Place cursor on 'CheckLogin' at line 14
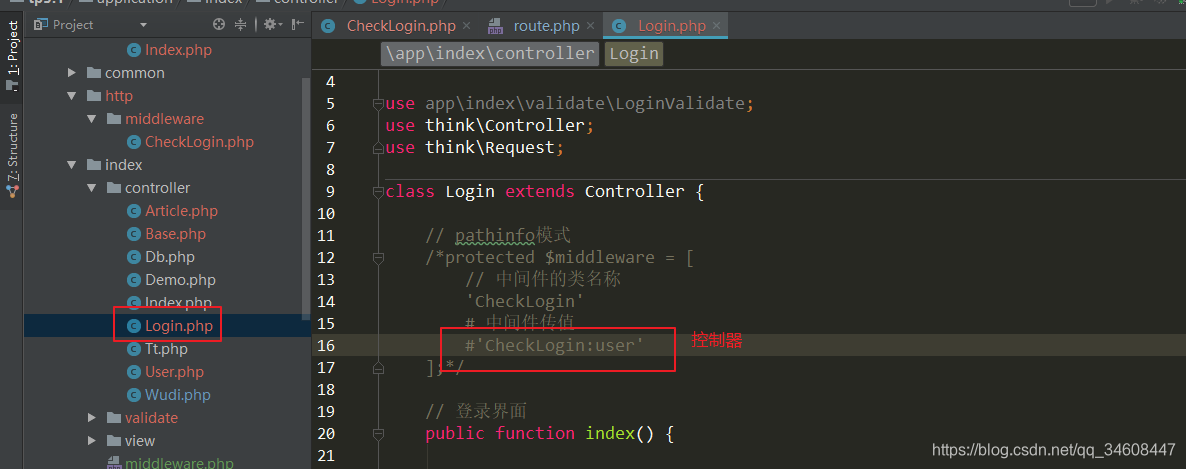Image resolution: width=1186 pixels, height=469 pixels. point(525,301)
